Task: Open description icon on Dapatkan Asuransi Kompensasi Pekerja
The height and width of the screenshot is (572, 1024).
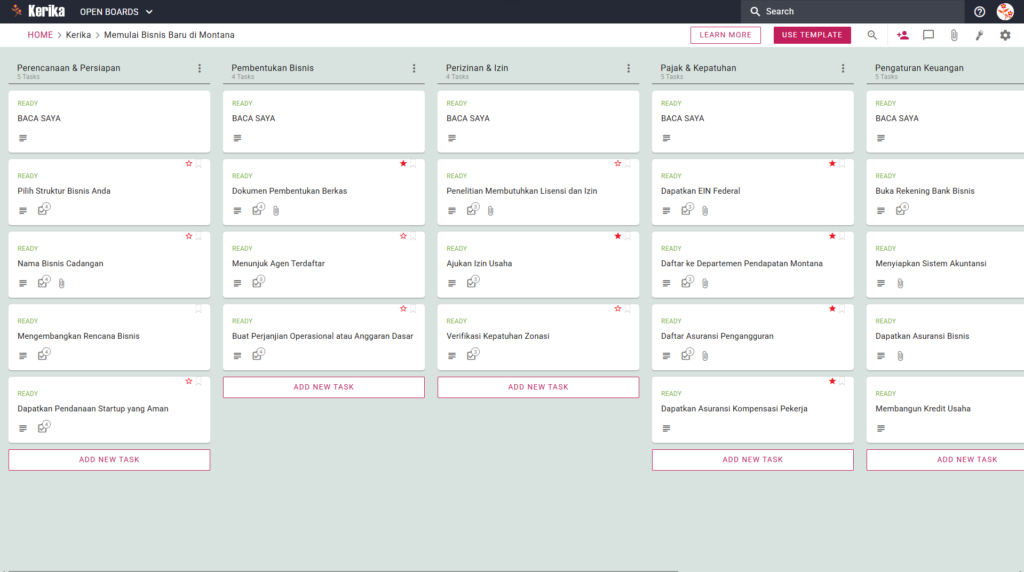Action: 666,428
